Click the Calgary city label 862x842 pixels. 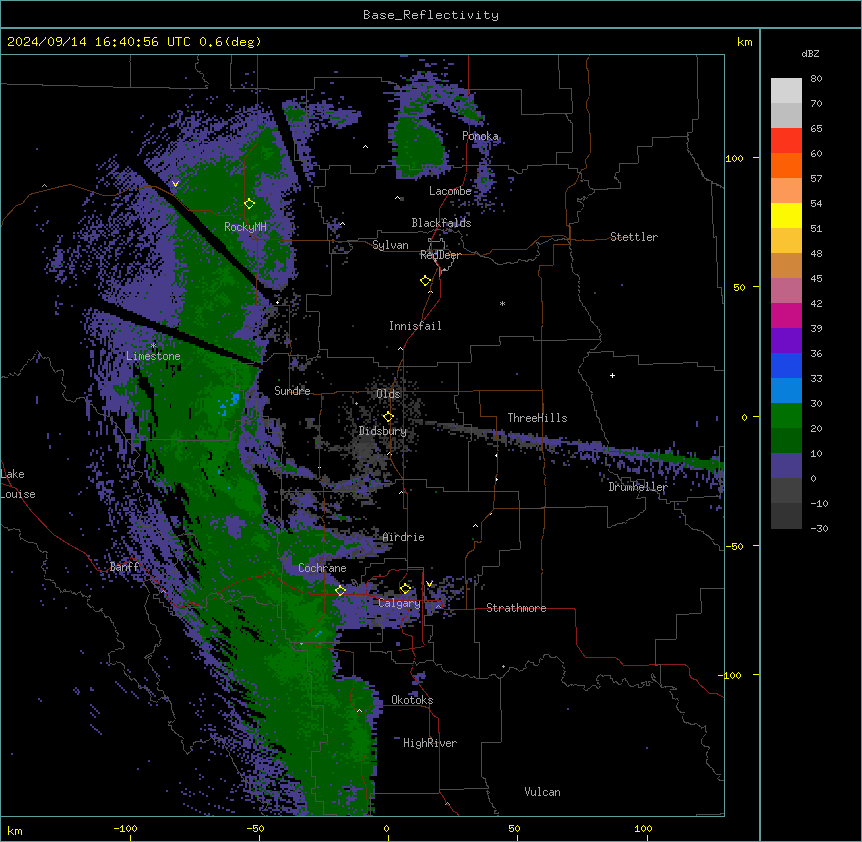coord(399,603)
